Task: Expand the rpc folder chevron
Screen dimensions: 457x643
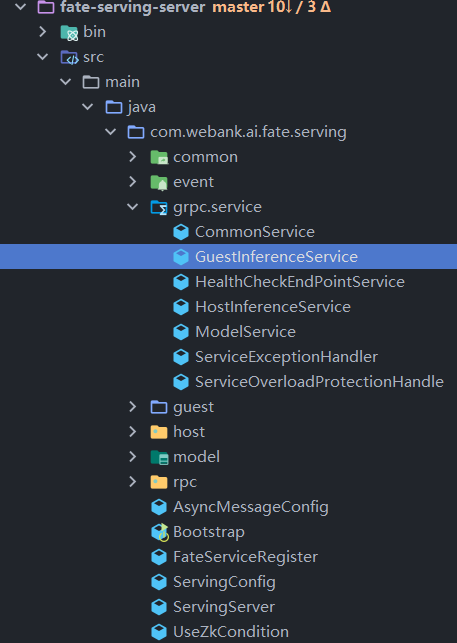Action: pos(133,482)
